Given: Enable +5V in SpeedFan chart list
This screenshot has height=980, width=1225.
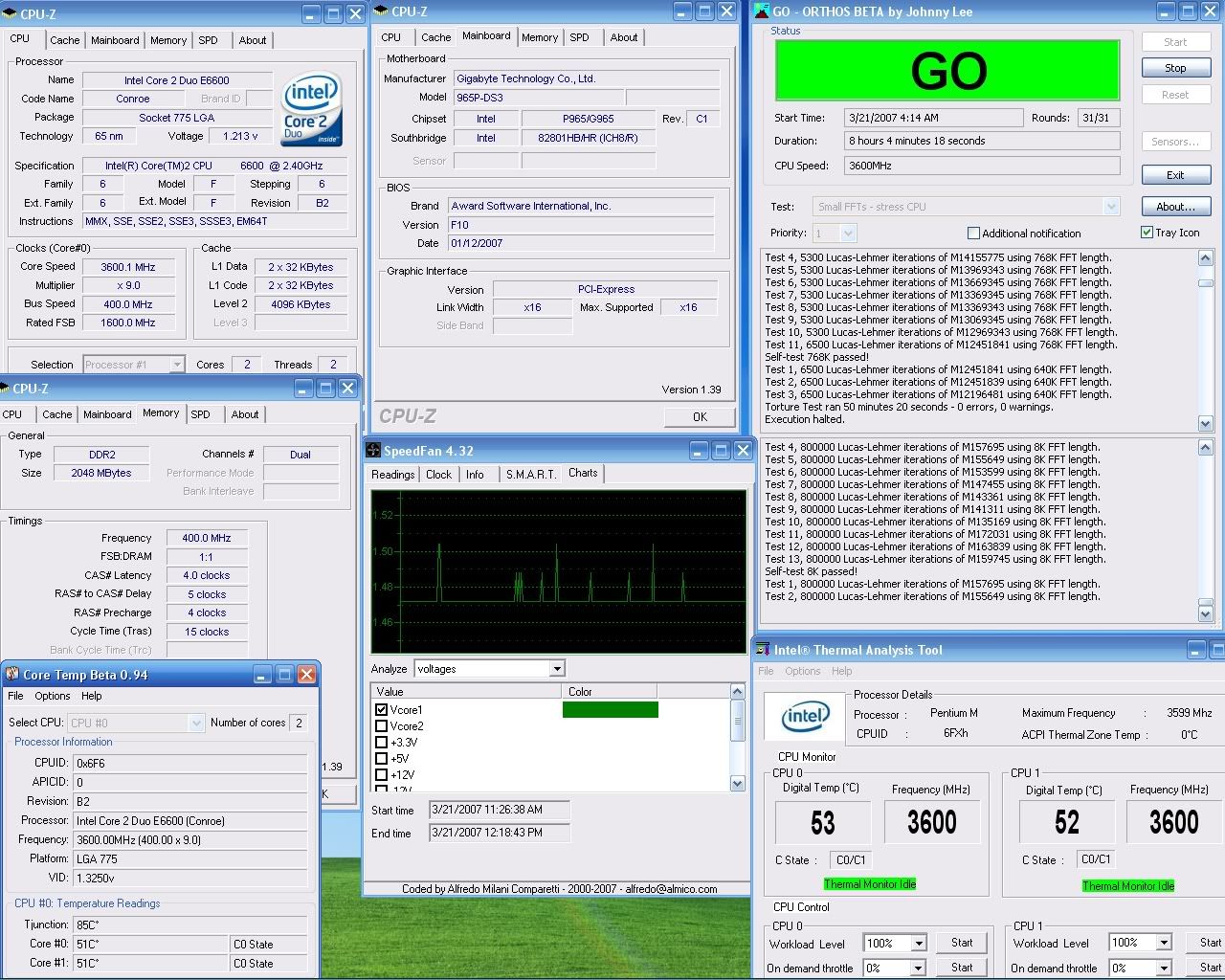Looking at the screenshot, I should pos(382,758).
